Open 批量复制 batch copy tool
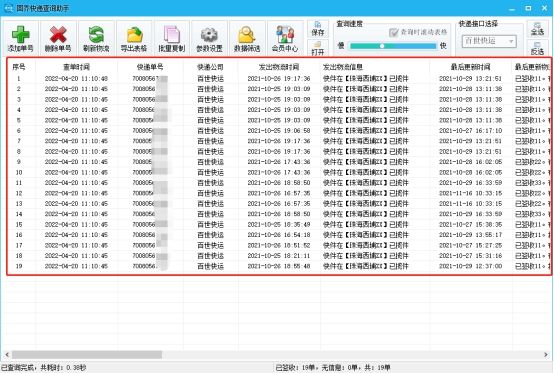 tap(172, 38)
